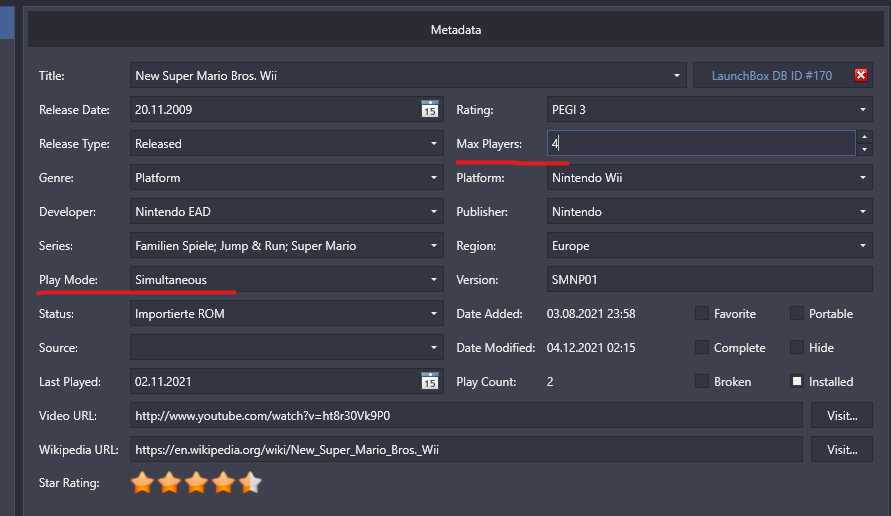
Task: Select the Metadata header tab
Action: pyautogui.click(x=456, y=30)
